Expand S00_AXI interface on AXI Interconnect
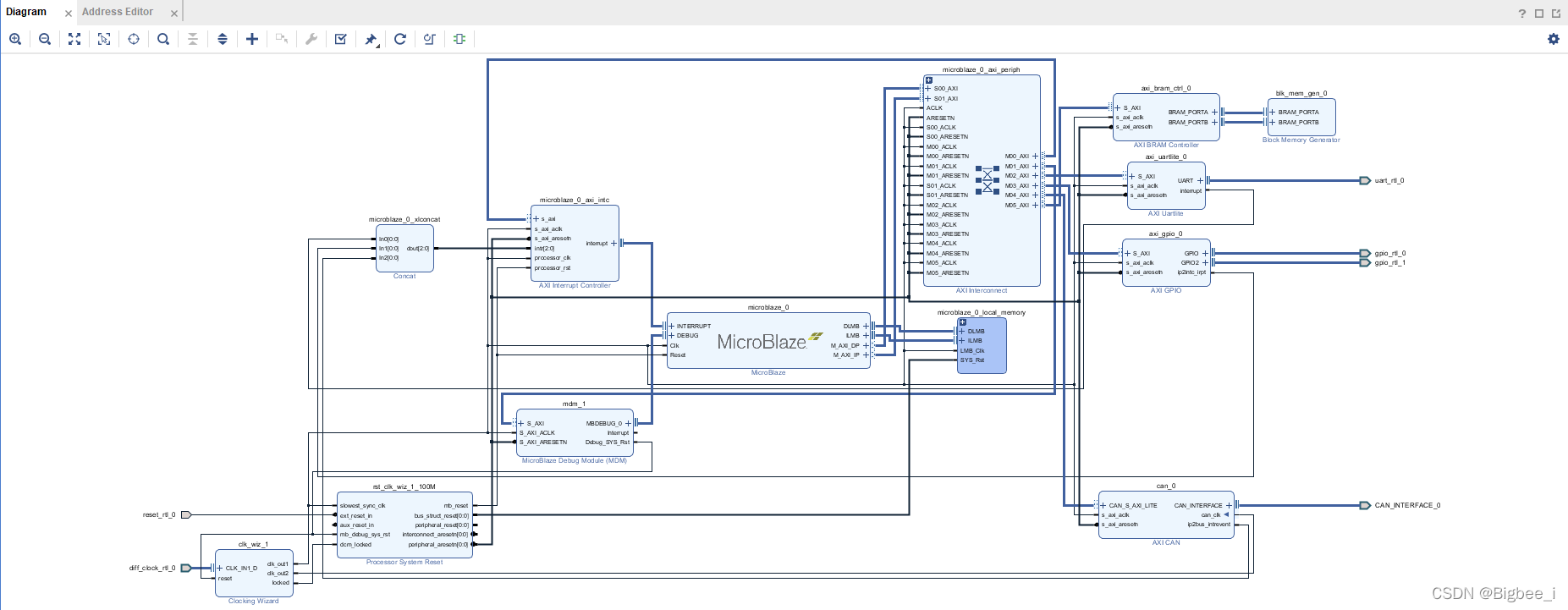This screenshot has height=610, width=1568. (928, 88)
